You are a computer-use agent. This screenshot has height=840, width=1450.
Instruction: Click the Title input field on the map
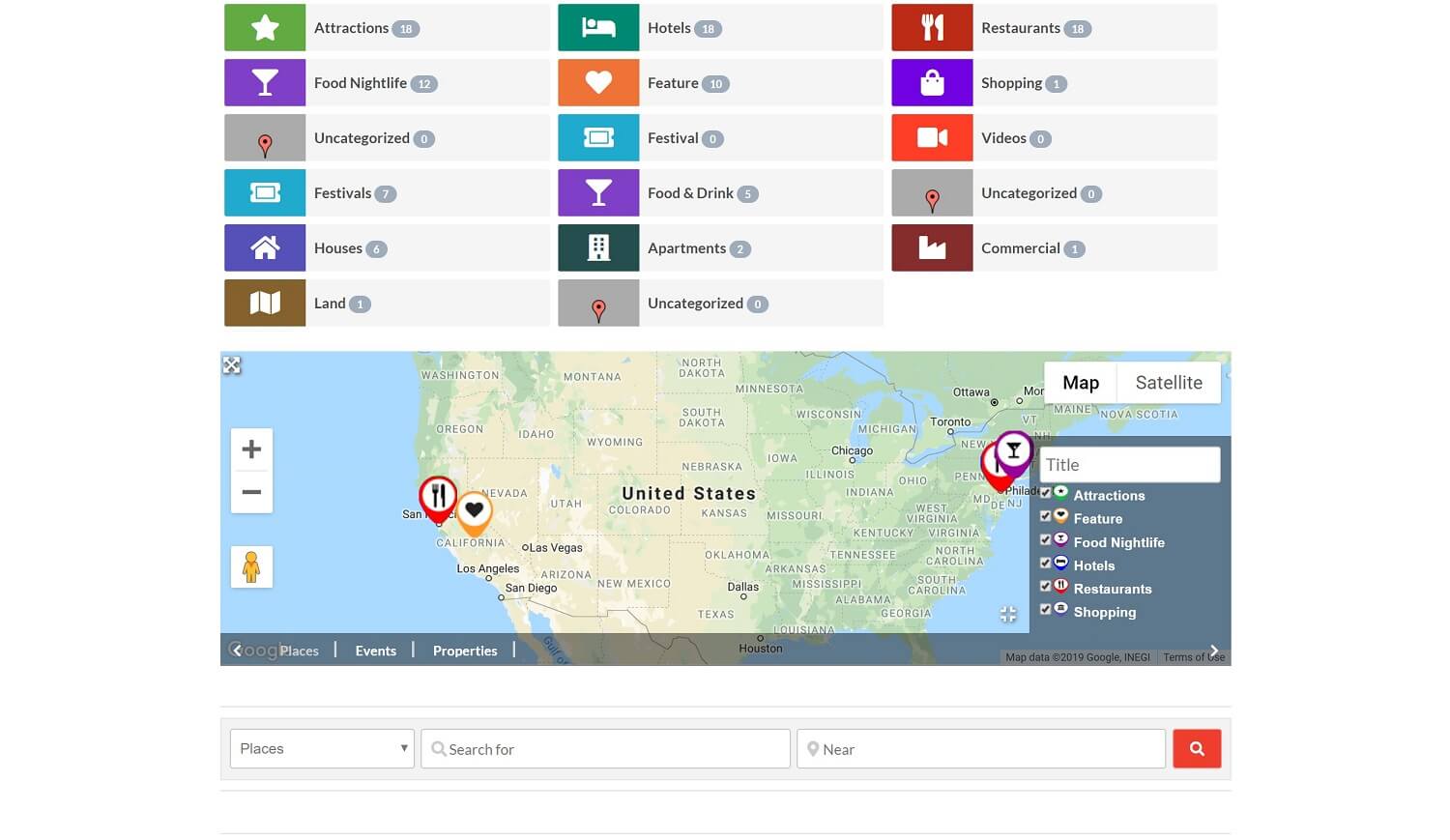coord(1129,464)
